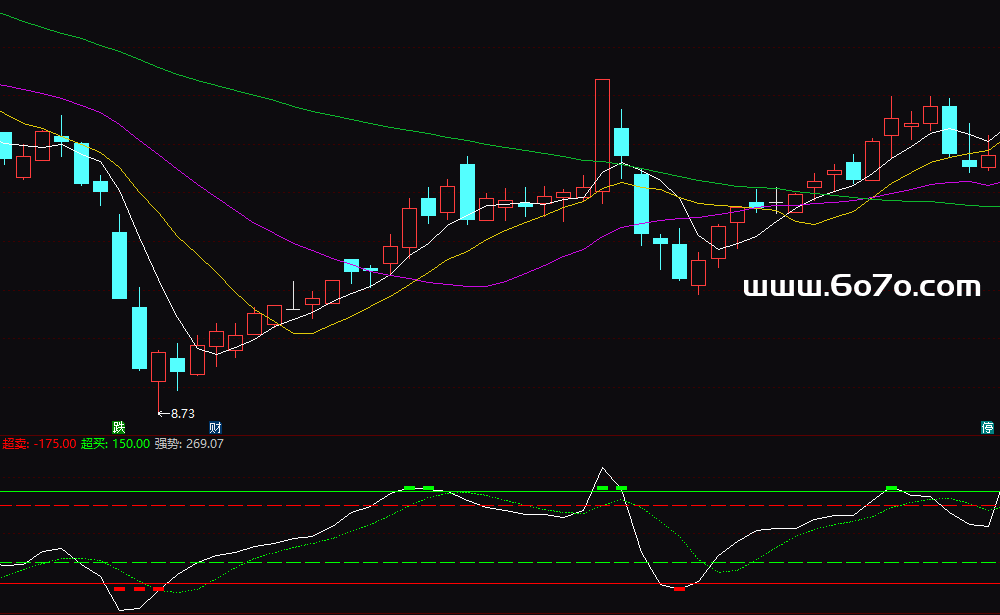The image size is (1000, 615).
Task: Click the lone red oversold marker at right trough
Action: [680, 589]
